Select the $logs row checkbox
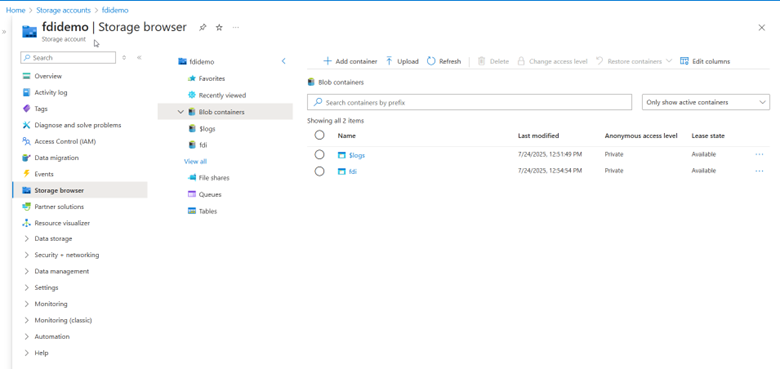This screenshot has height=369, width=780. (x=319, y=155)
